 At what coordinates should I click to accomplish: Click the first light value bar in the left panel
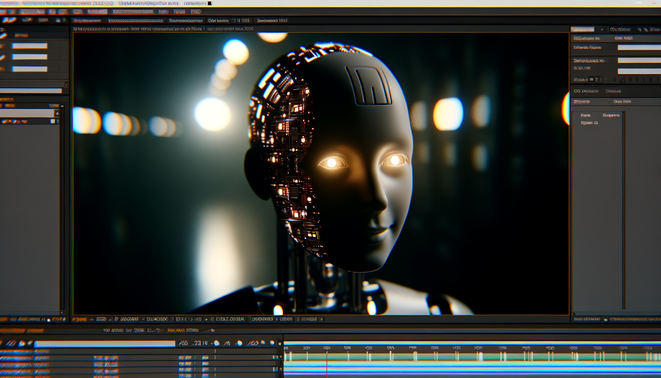pyautogui.click(x=30, y=46)
